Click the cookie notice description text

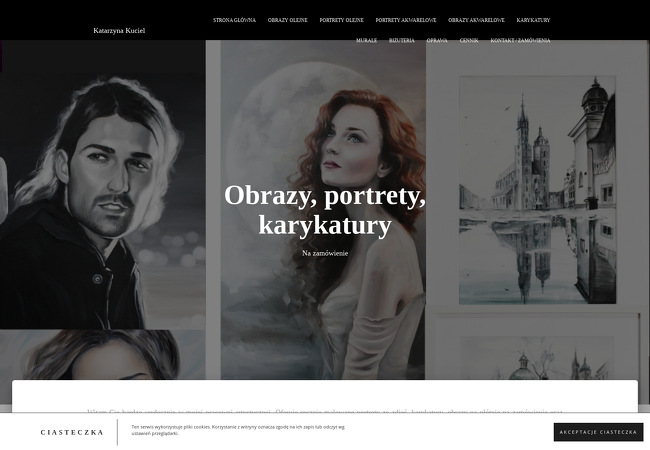[238, 430]
